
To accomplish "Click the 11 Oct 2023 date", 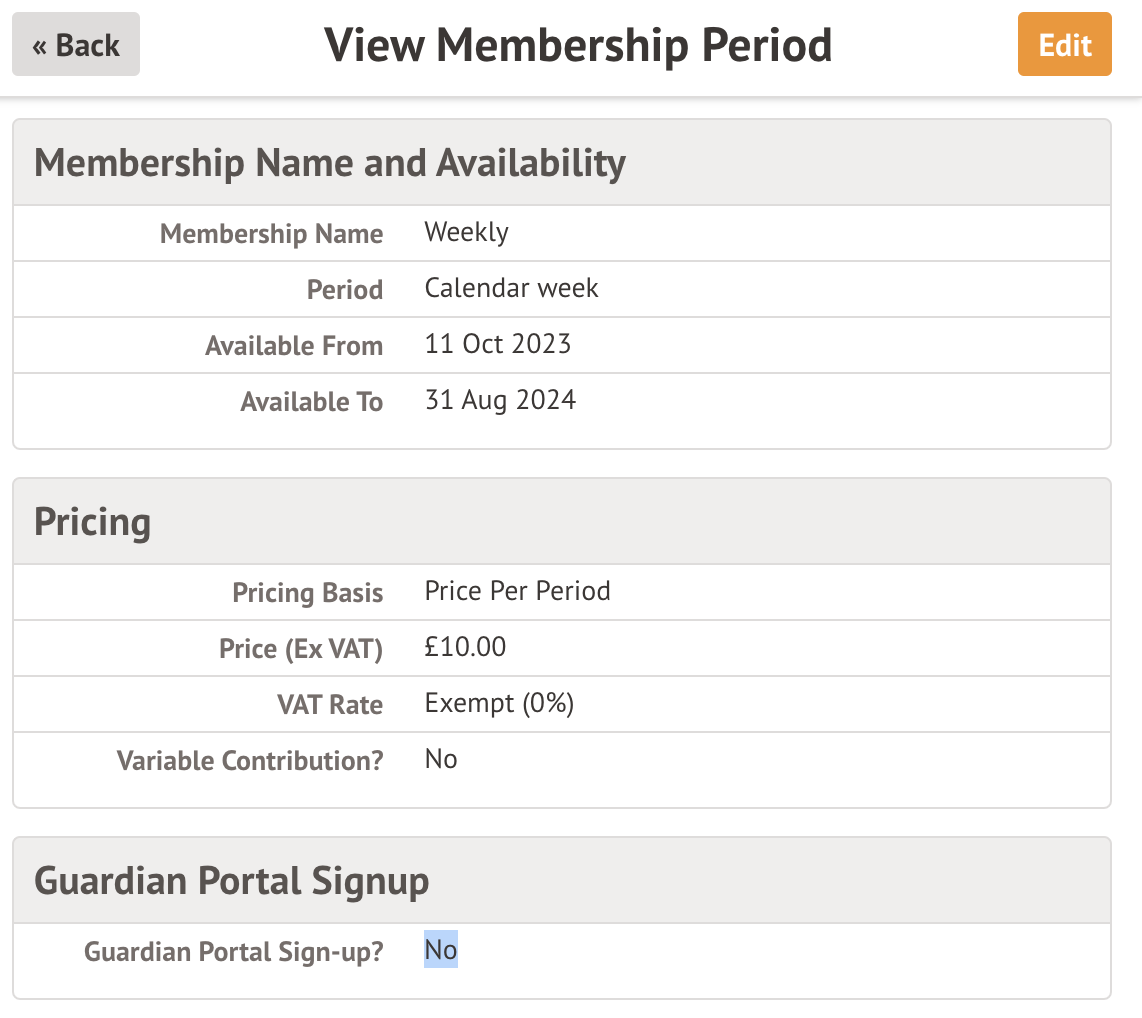I will tap(497, 345).
